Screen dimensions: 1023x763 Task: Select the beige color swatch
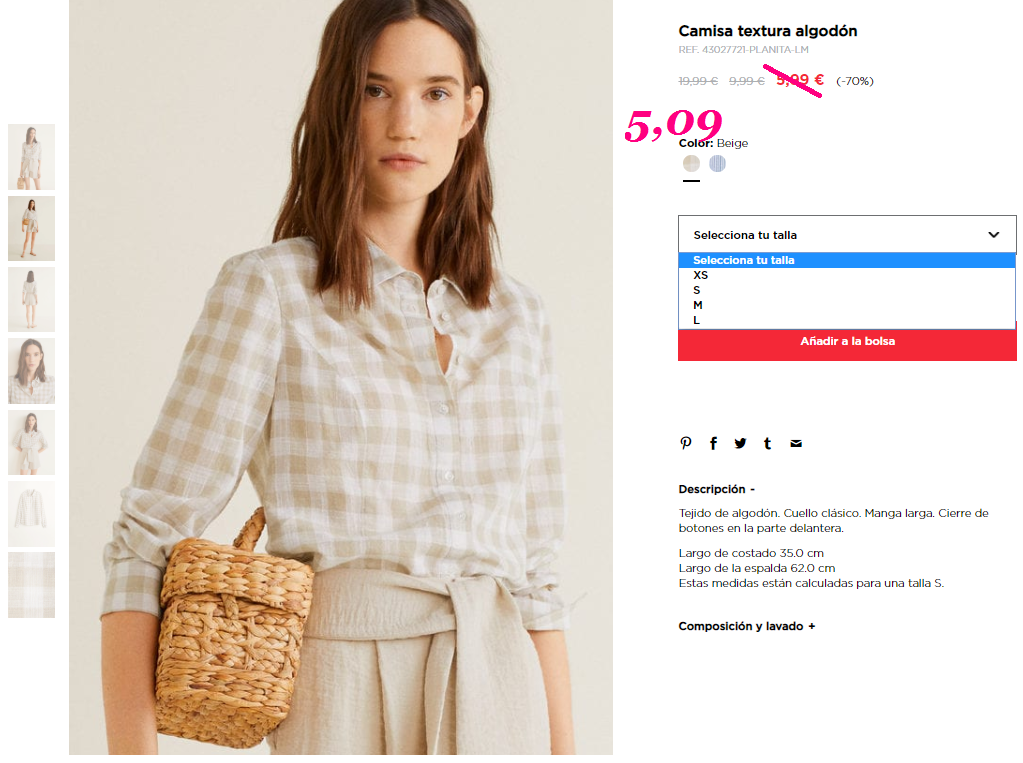coord(692,163)
